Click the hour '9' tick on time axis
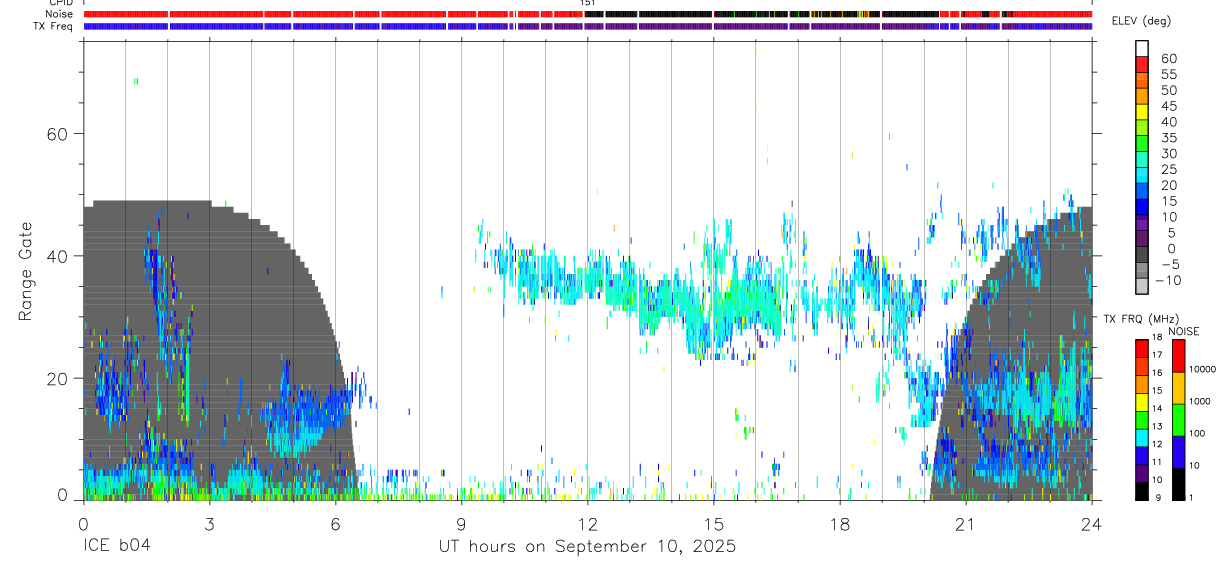 (x=461, y=523)
